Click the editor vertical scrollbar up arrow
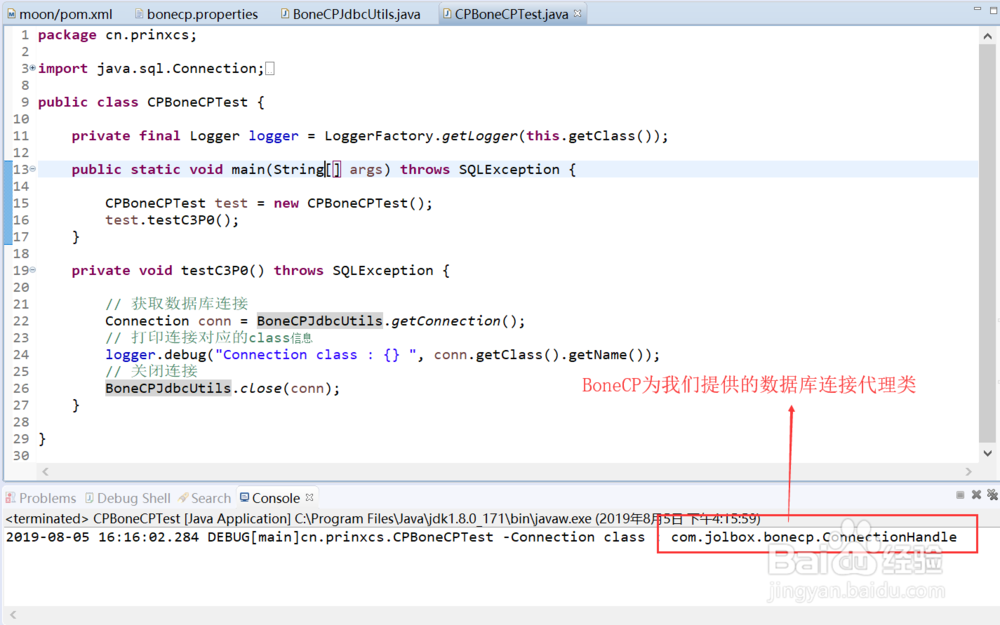The width and height of the screenshot is (1000, 625). [x=987, y=36]
